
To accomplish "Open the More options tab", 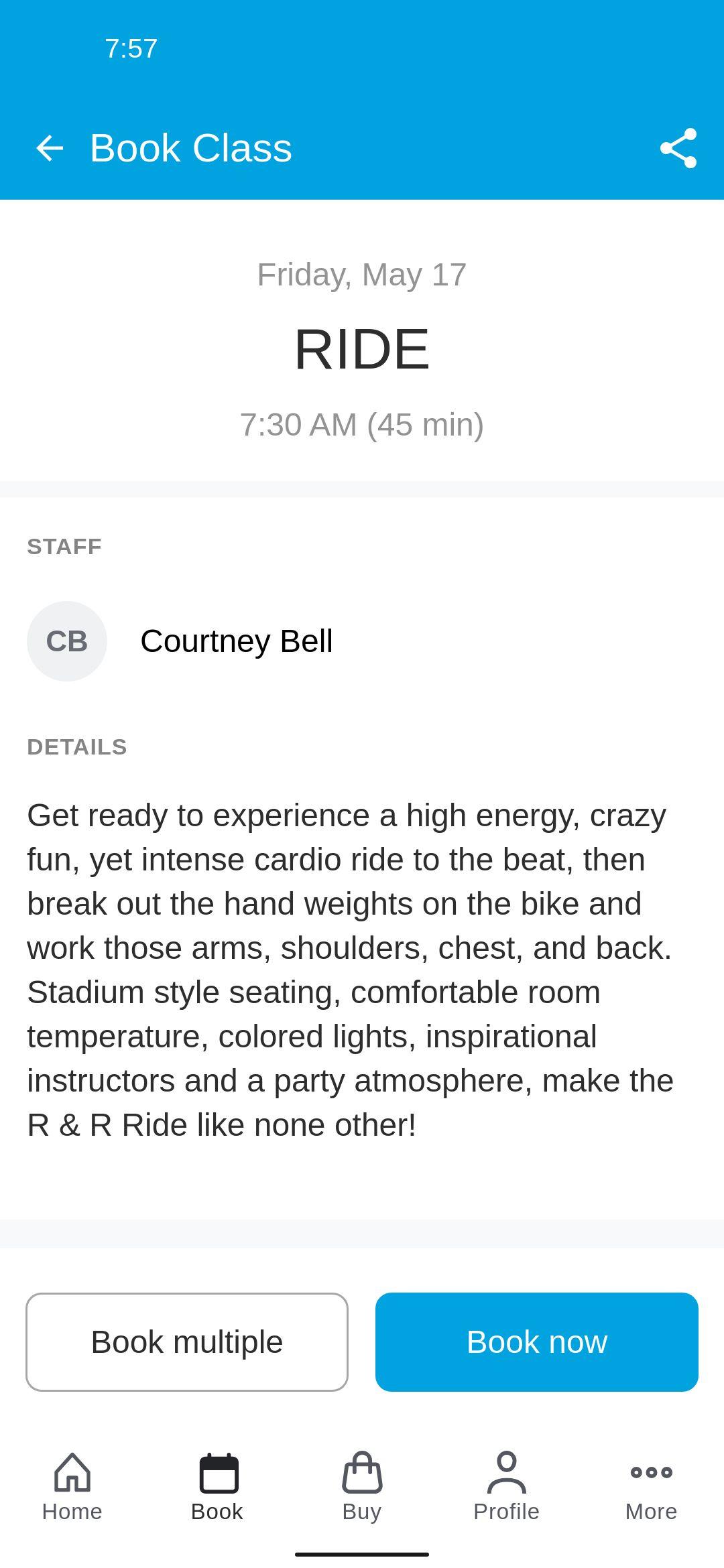I will click(652, 1486).
